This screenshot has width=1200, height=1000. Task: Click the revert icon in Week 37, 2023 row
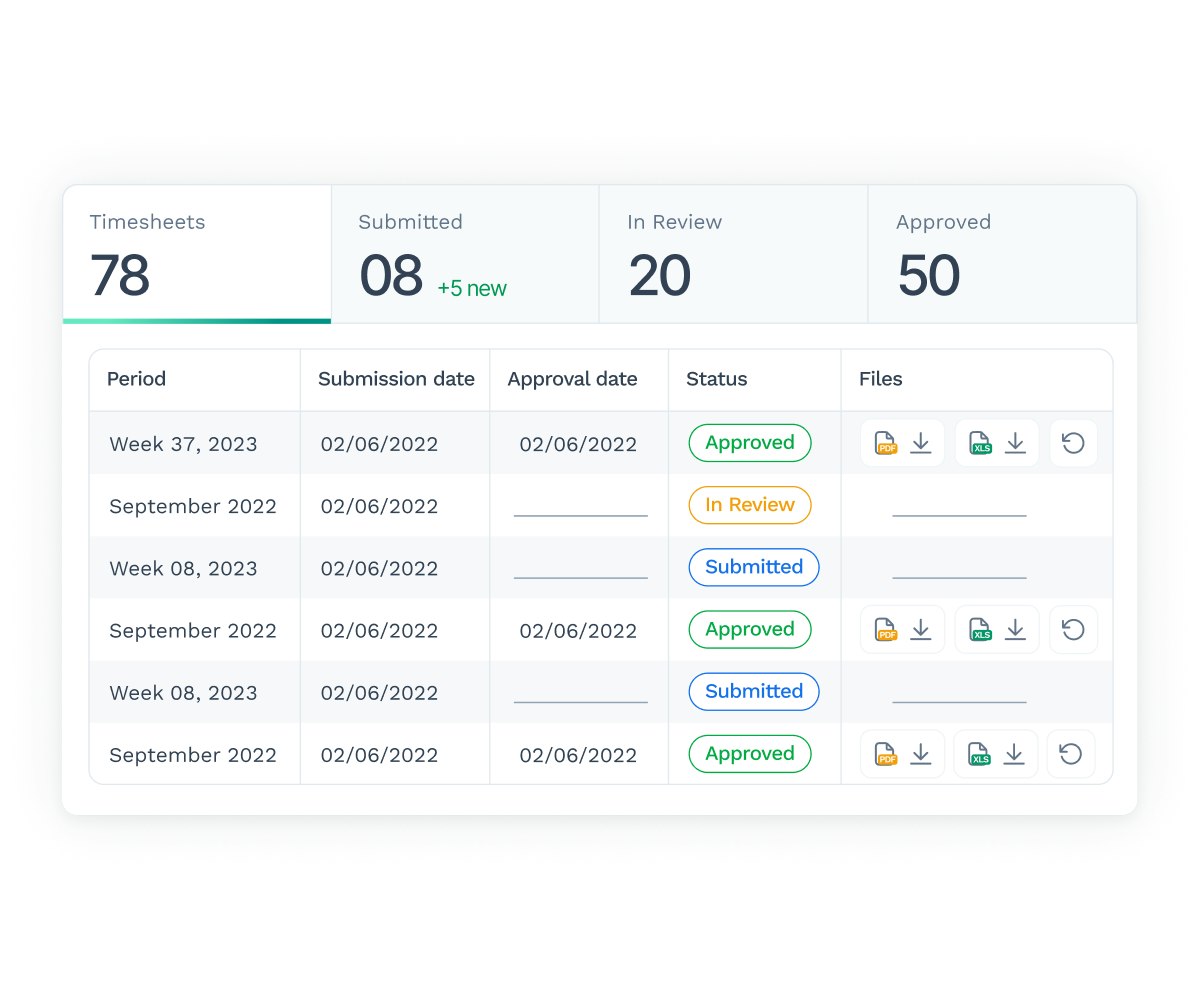(1073, 443)
